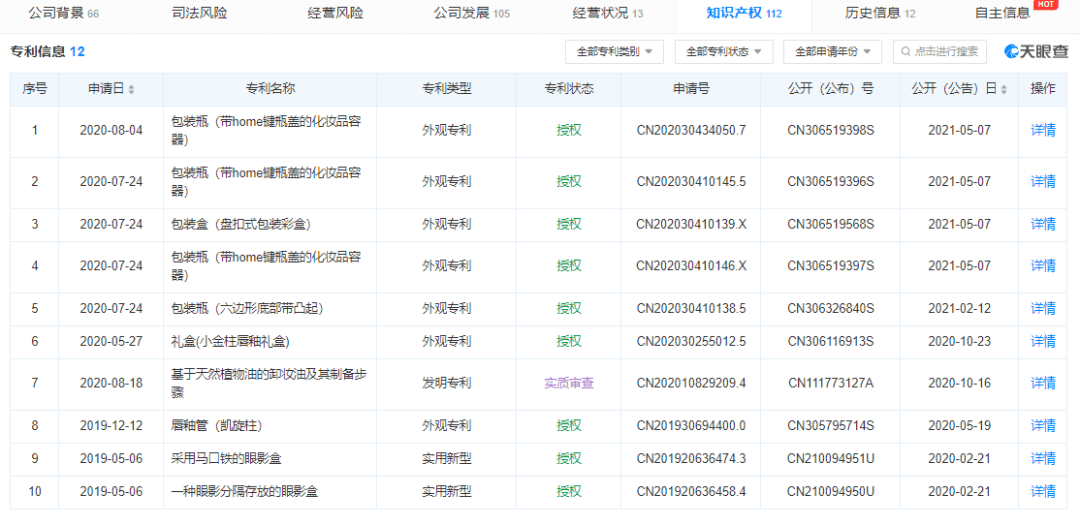Click the 实质审查 status in row 7

tap(568, 383)
